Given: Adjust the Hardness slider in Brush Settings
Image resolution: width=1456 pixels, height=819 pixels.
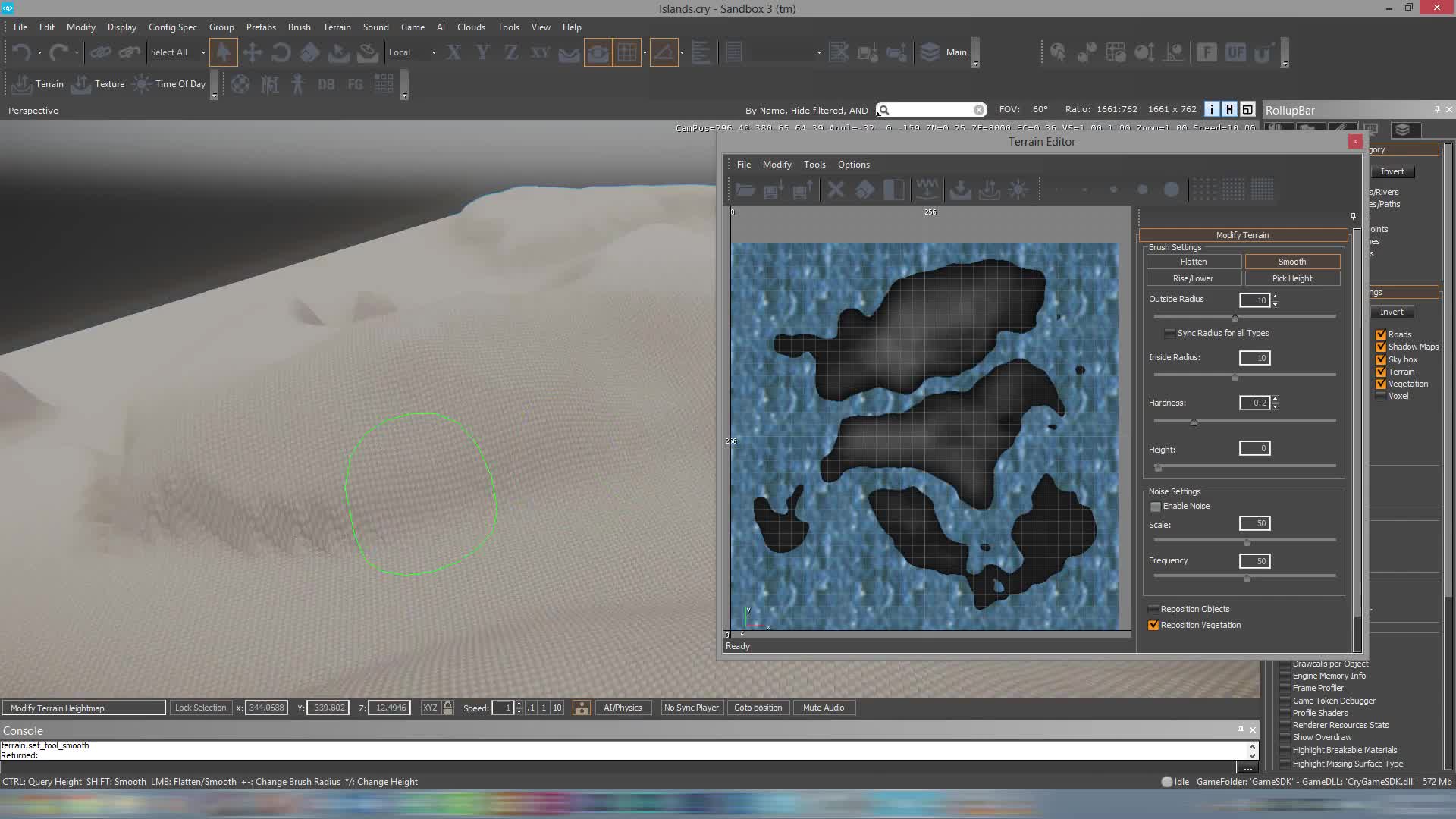Looking at the screenshot, I should 1194,422.
